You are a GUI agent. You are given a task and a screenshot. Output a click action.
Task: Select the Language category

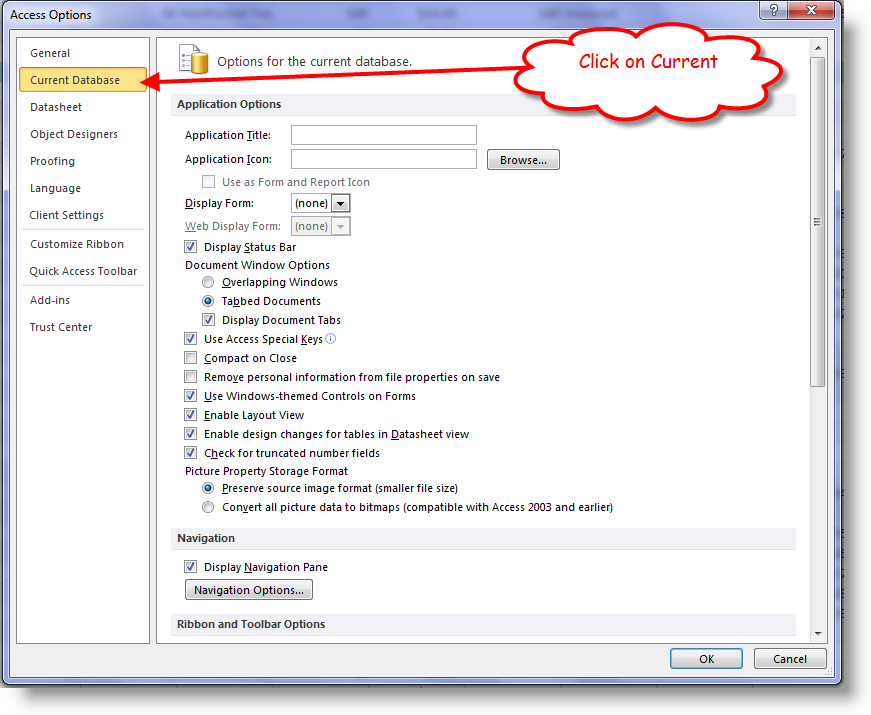click(55, 187)
